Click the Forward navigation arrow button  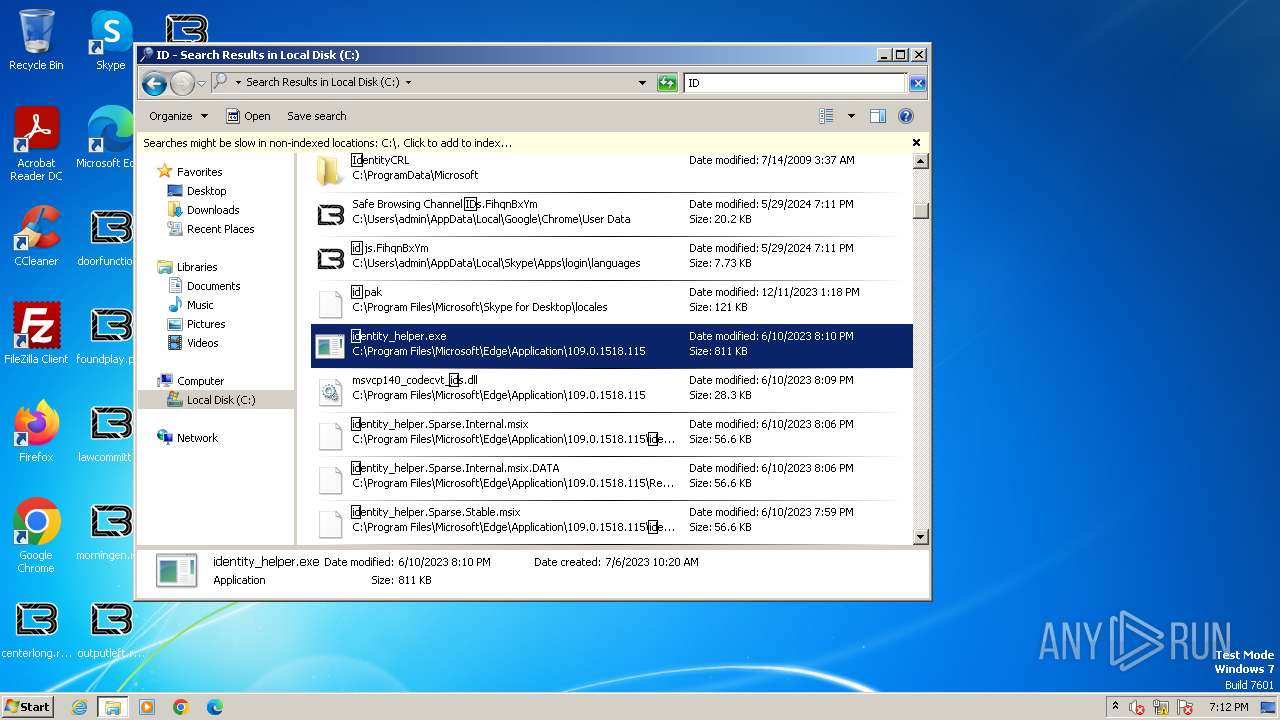pos(182,83)
